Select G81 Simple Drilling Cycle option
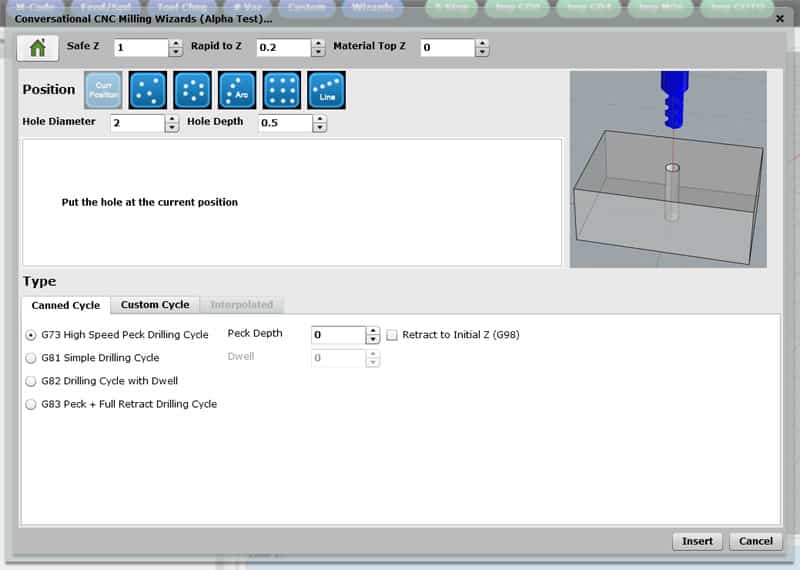This screenshot has height=570, width=800. [31, 357]
